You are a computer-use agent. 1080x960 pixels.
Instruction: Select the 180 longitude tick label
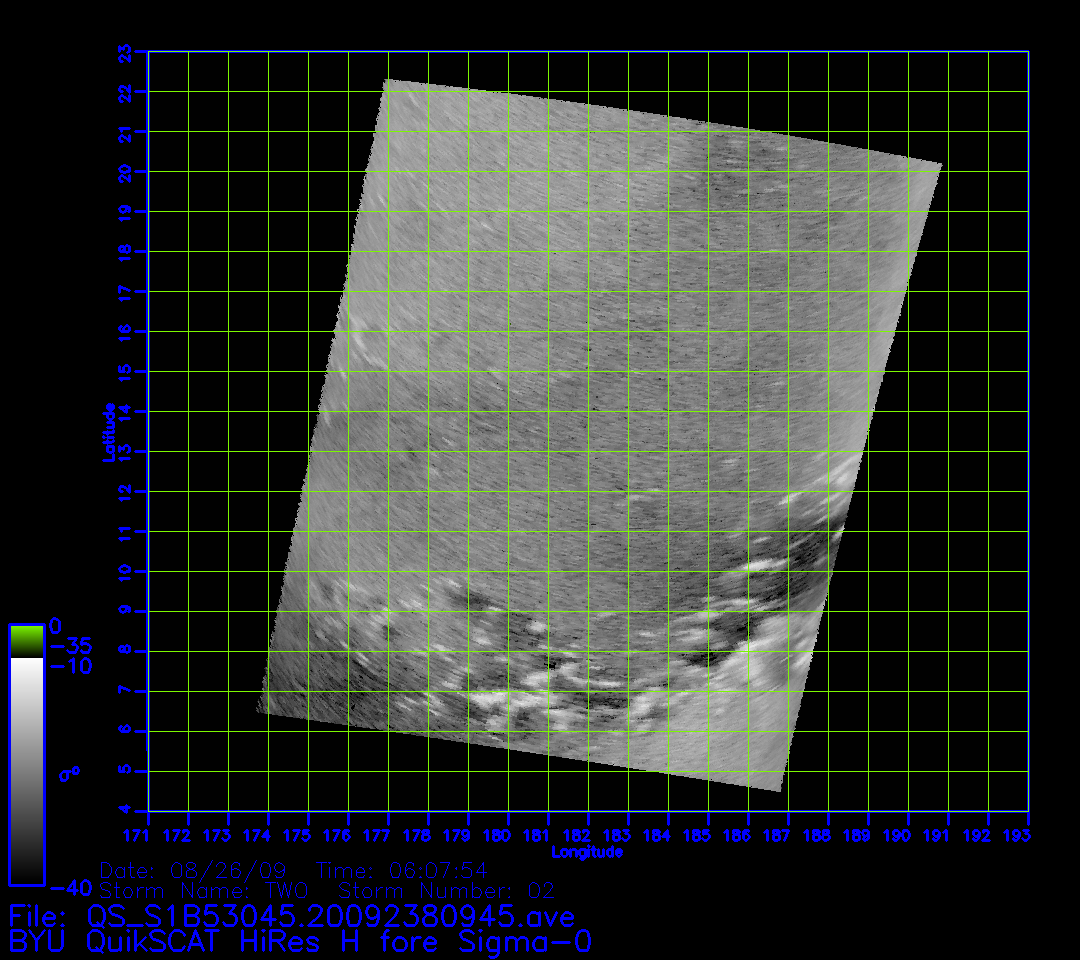point(502,834)
